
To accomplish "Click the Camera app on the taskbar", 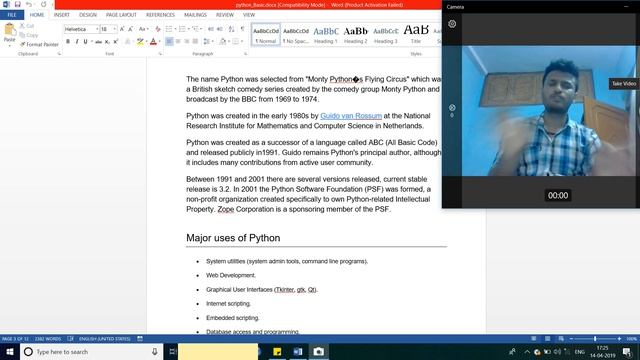I will pos(319,352).
